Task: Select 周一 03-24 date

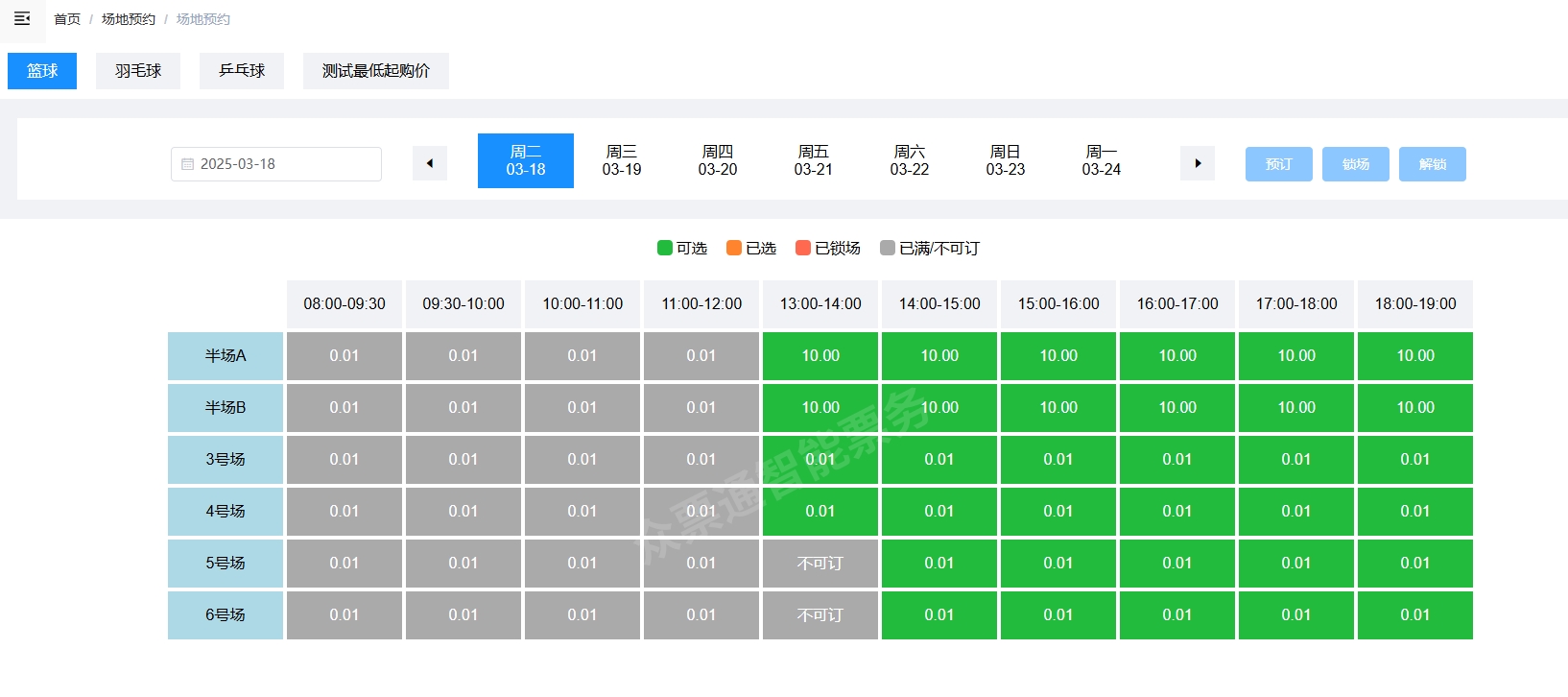Action: pos(1102,160)
